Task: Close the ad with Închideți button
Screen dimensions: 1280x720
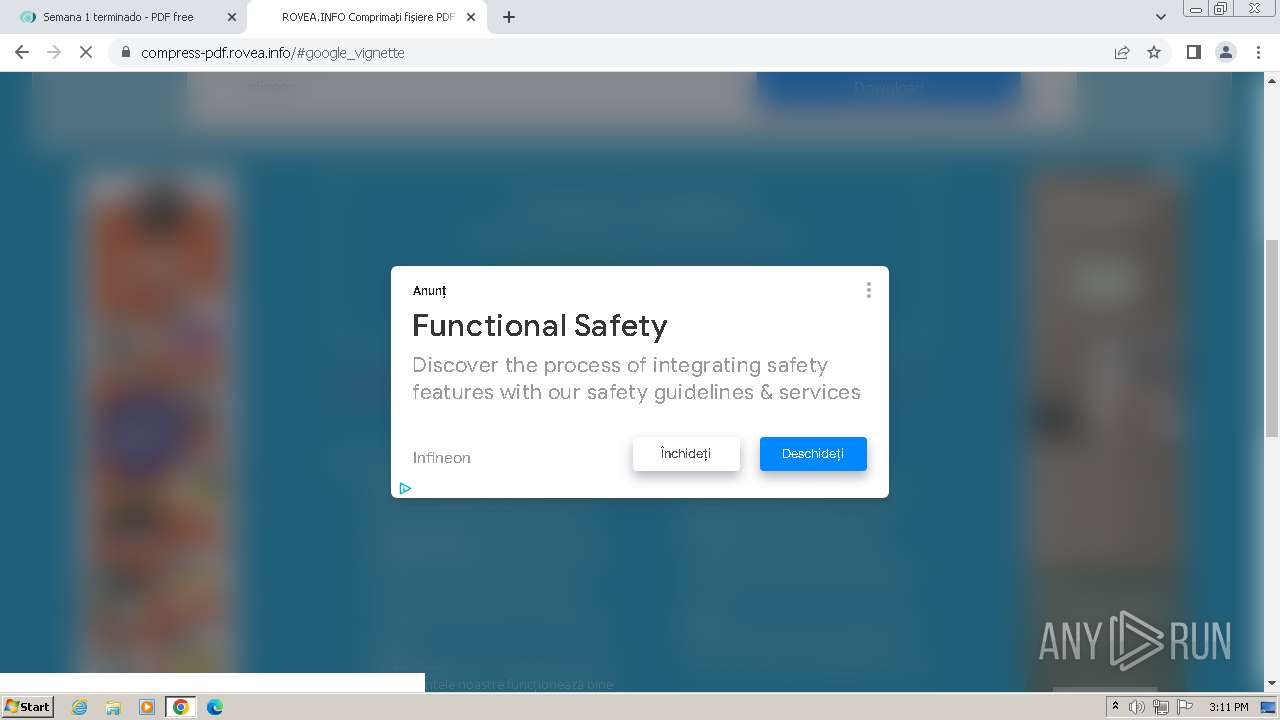Action: [x=686, y=454]
